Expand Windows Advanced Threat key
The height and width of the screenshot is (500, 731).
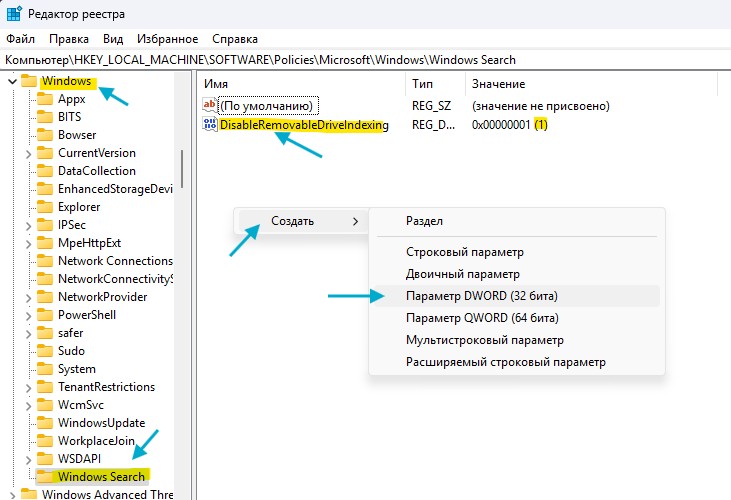click(x=13, y=494)
